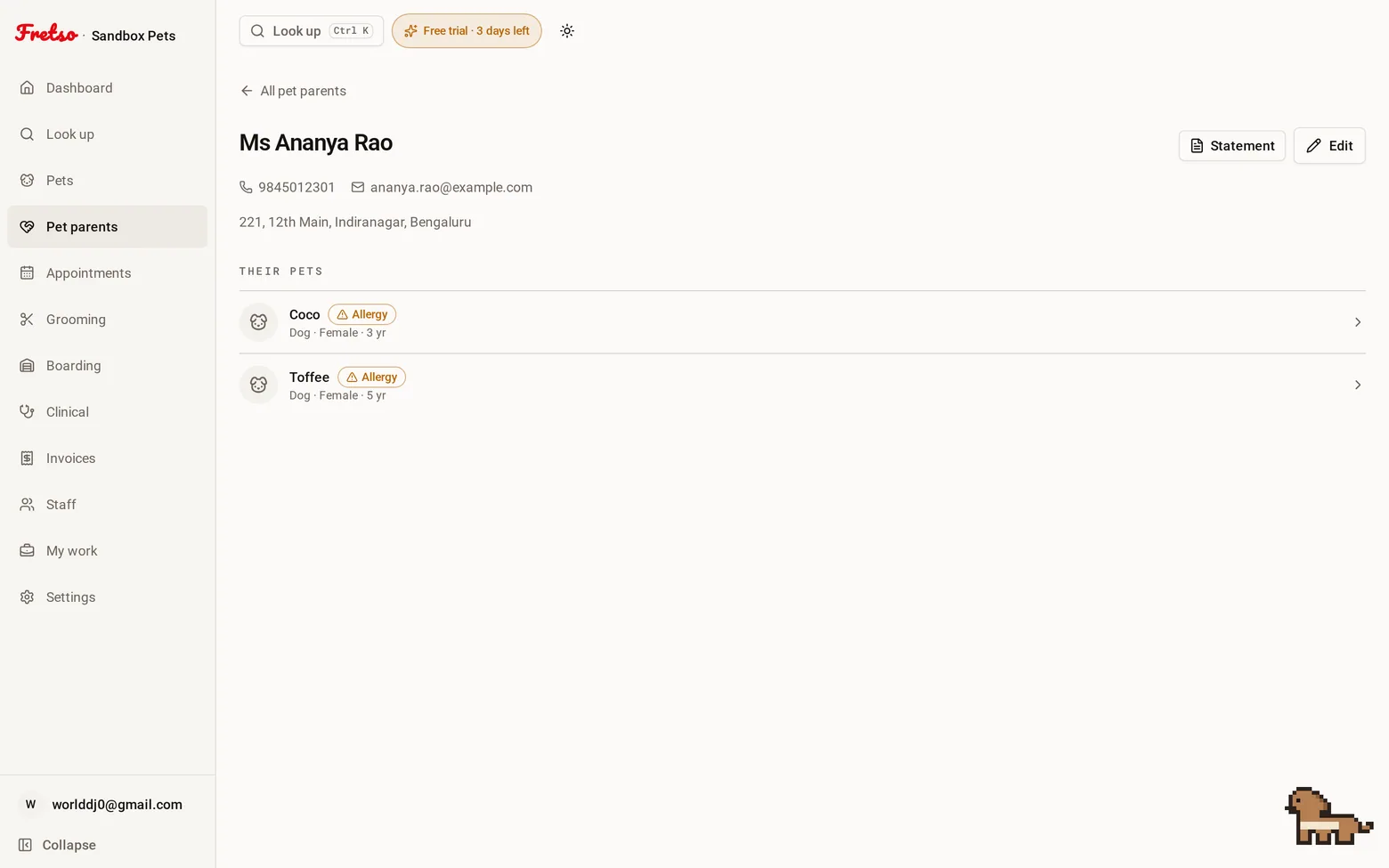Image resolution: width=1389 pixels, height=868 pixels.
Task: Click the envelope icon beside the email
Action: pos(358,188)
